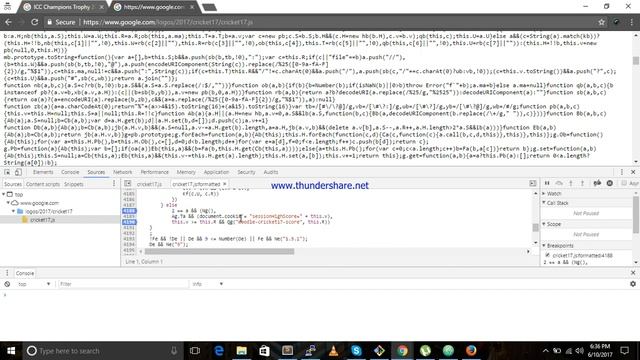
Task: Toggle the breakpoint on line 4190
Action: tap(129, 222)
